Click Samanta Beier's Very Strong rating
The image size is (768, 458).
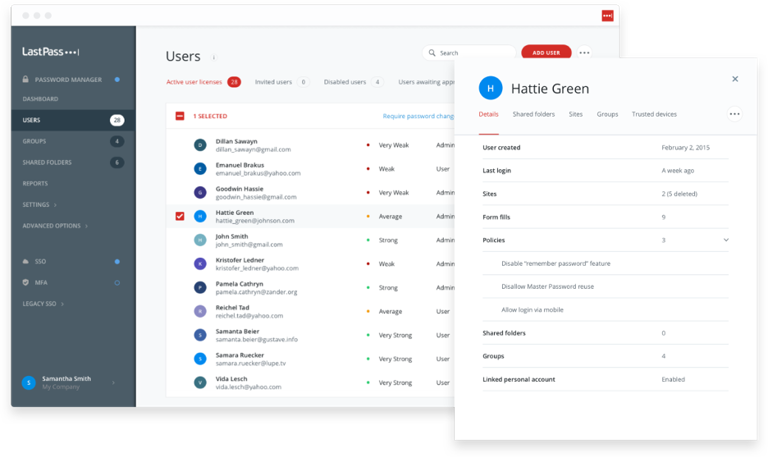pyautogui.click(x=395, y=335)
